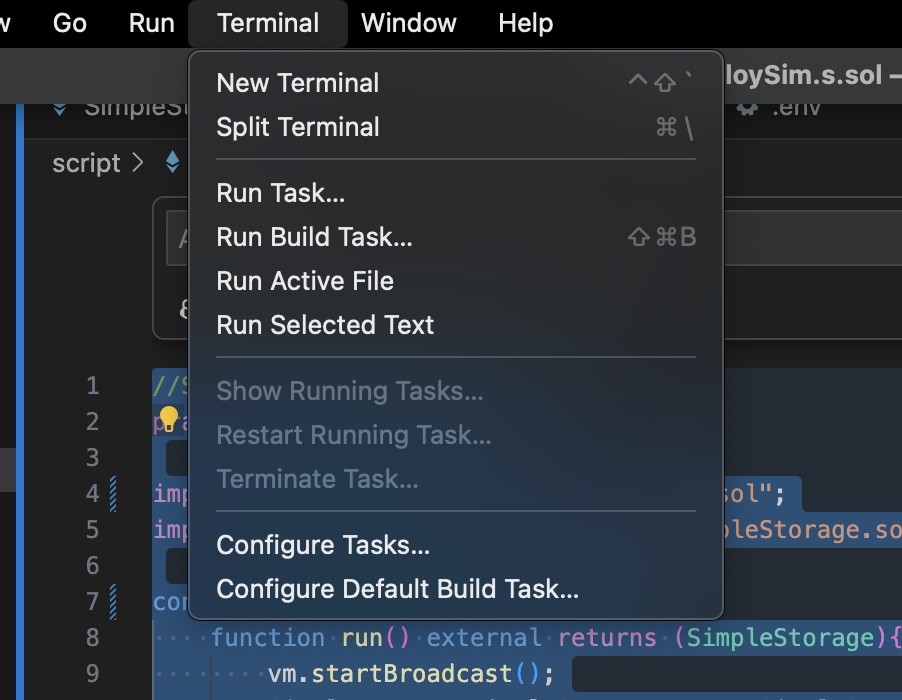Screen dimensions: 902x700
Task: Choose Configure Default Build Task...
Action: 456,589
